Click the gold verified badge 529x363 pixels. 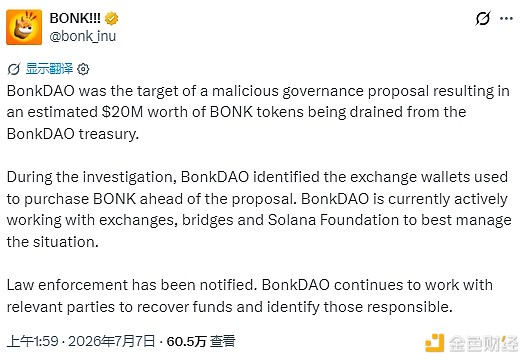(111, 18)
